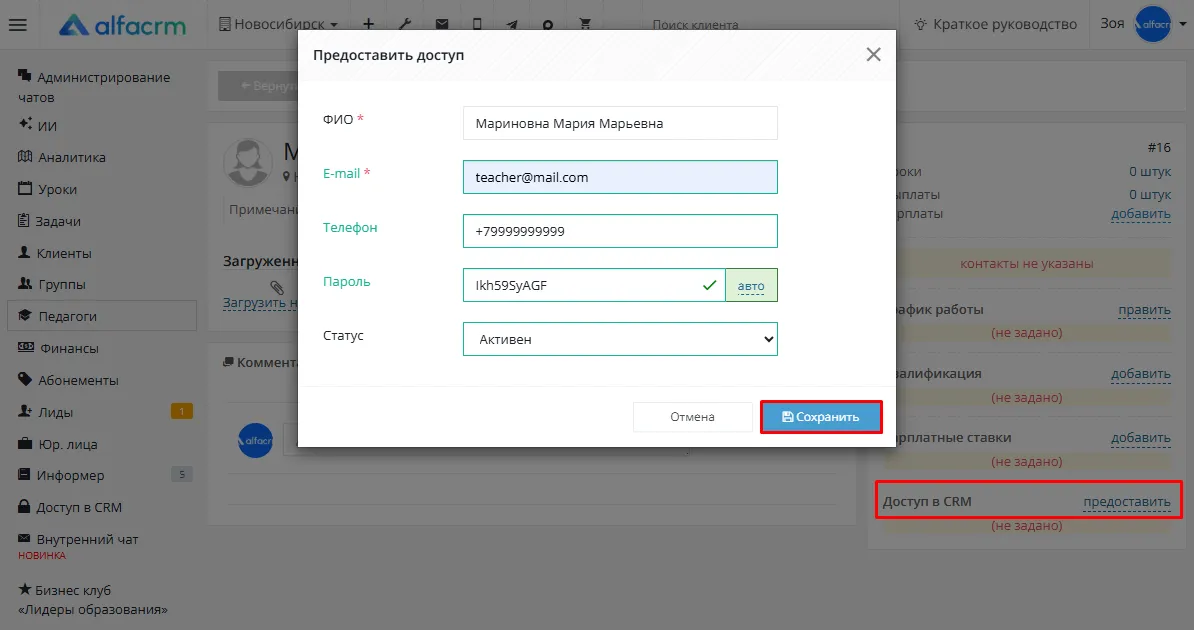Image resolution: width=1194 pixels, height=630 pixels.
Task: Click авто to generate password
Action: pos(751,286)
